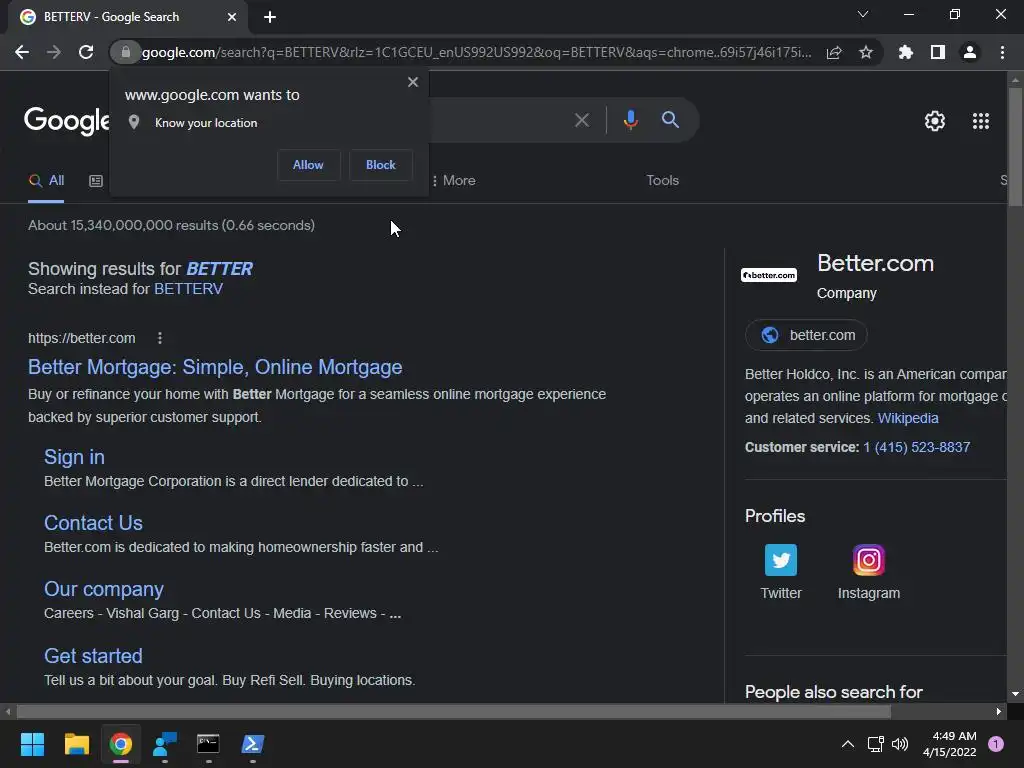The height and width of the screenshot is (768, 1024).
Task: Open the Windows Start menu
Action: (32, 744)
